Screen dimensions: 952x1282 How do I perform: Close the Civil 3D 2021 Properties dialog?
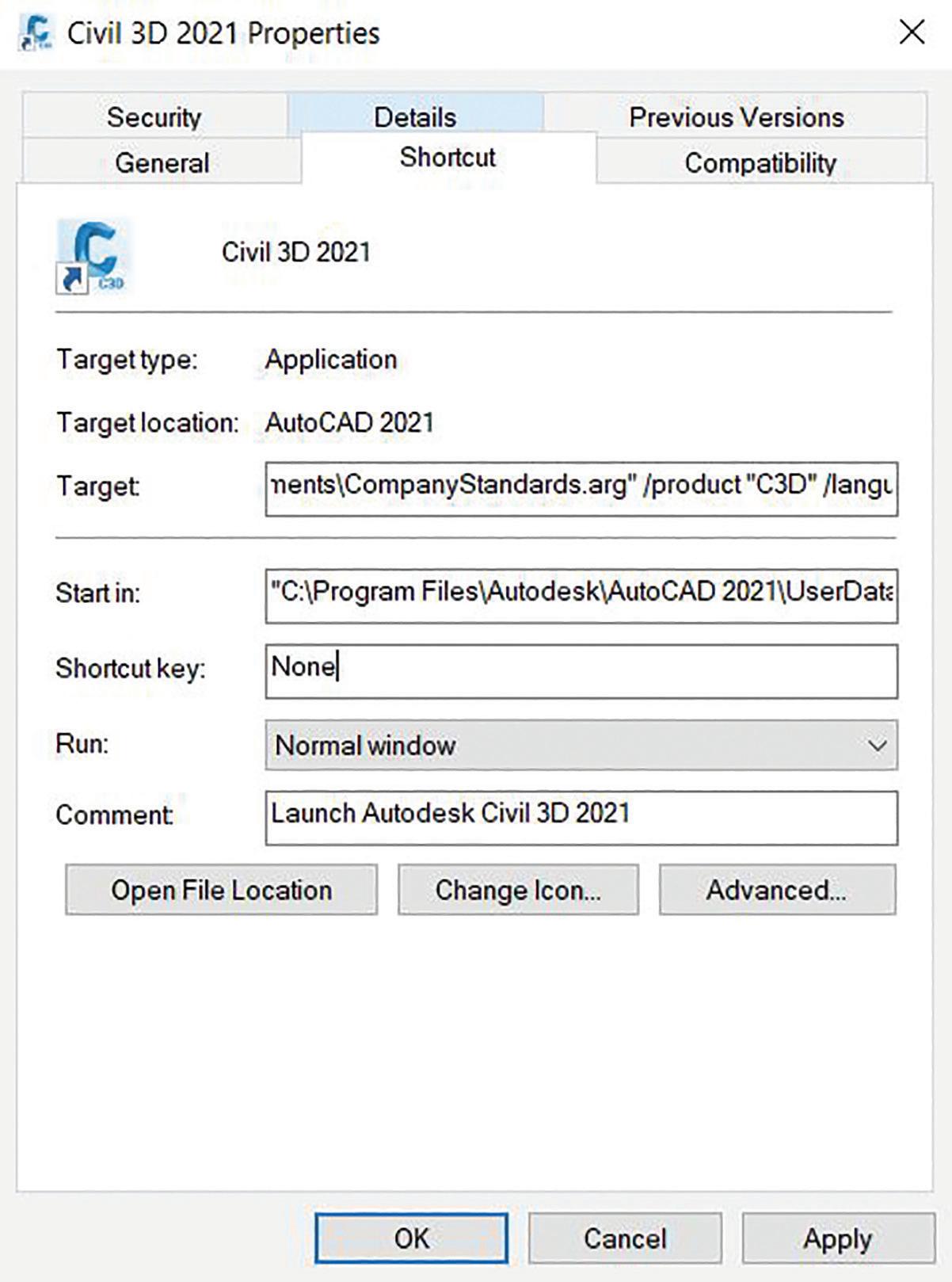tap(912, 32)
